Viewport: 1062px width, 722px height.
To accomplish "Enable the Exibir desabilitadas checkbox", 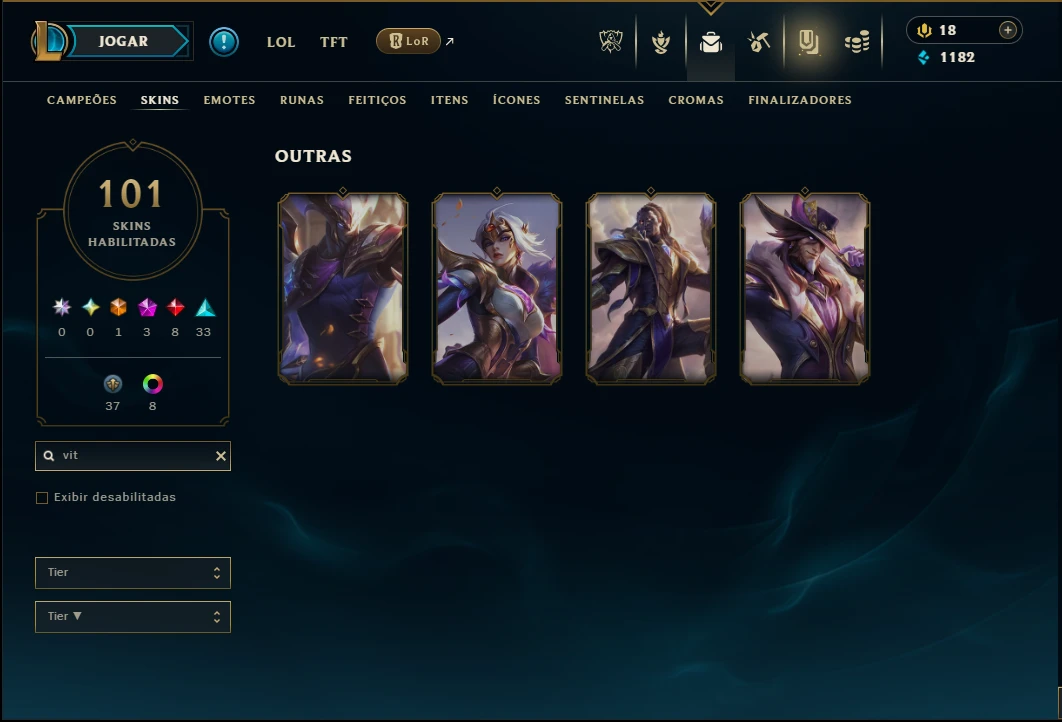I will click(42, 498).
